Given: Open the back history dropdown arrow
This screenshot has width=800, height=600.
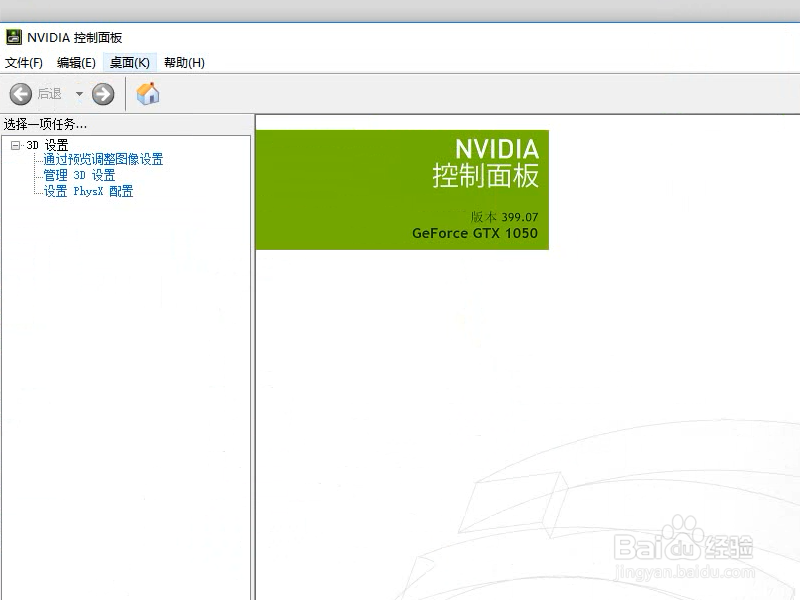Looking at the screenshot, I should [x=79, y=94].
